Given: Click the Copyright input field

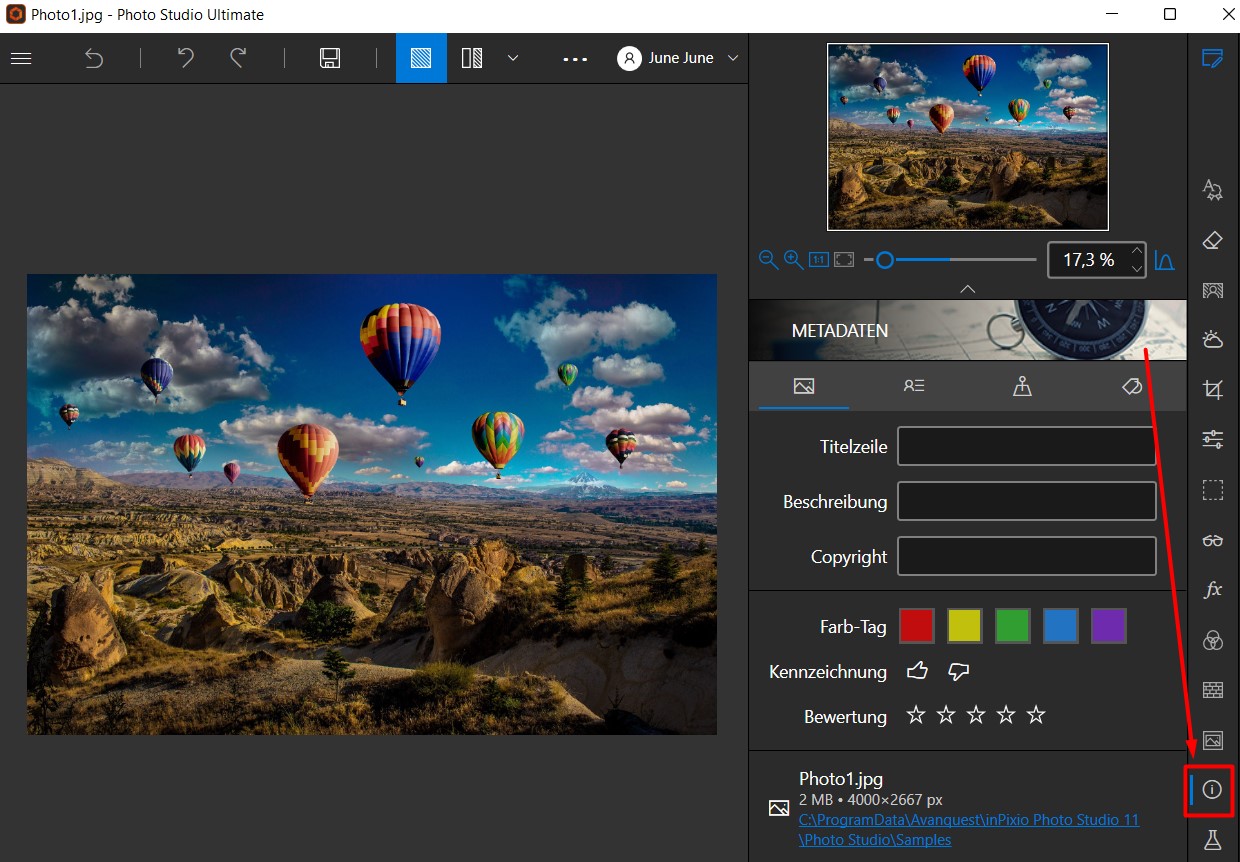Looking at the screenshot, I should (1027, 557).
